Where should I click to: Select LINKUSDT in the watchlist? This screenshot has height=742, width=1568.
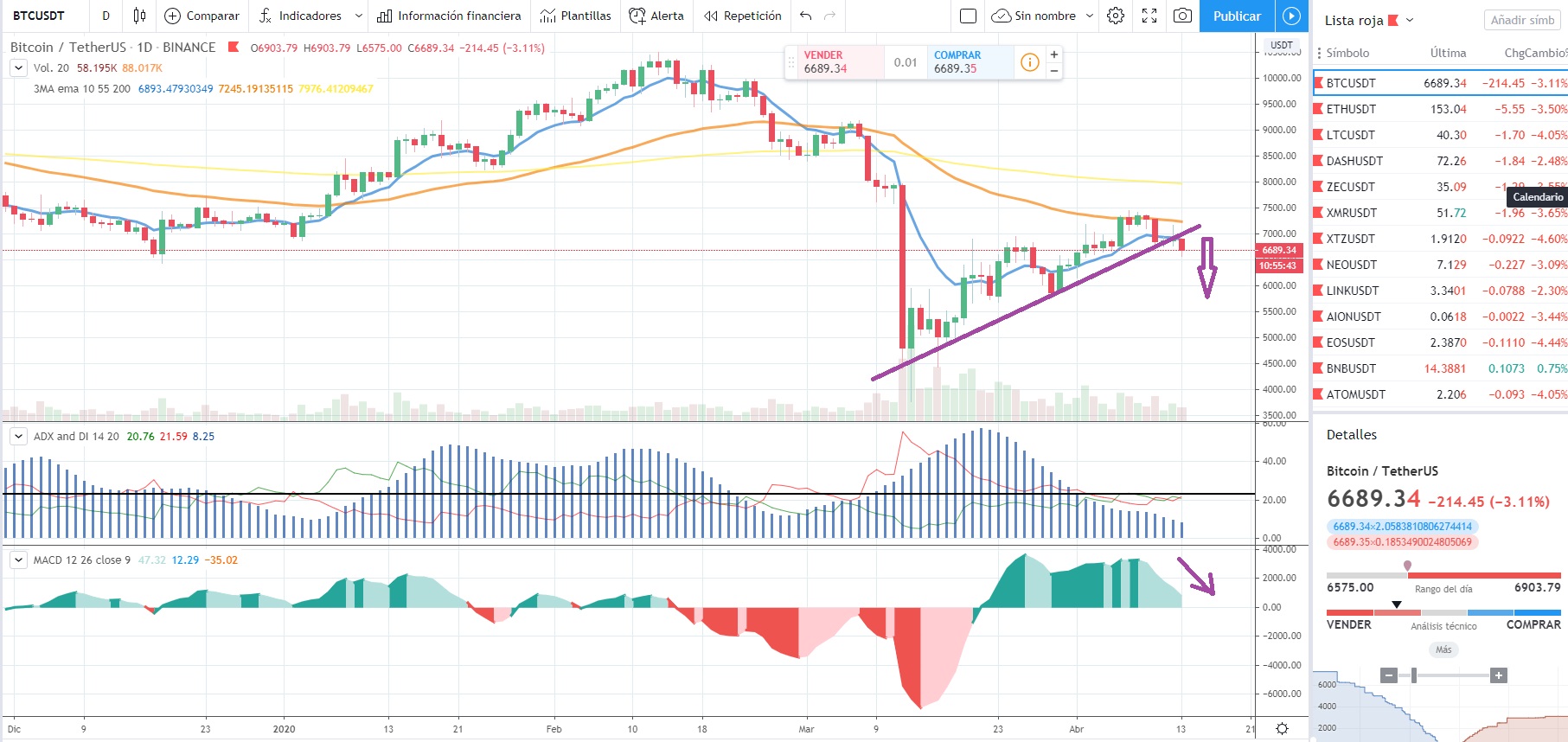[x=1440, y=291]
